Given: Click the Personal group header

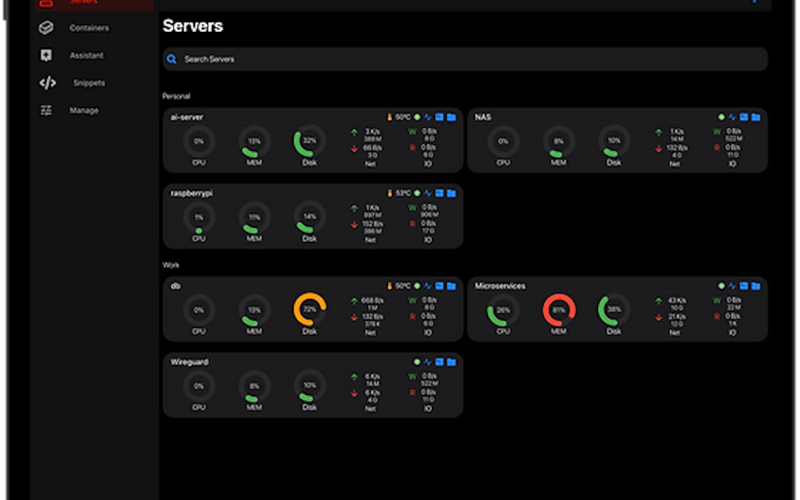Looking at the screenshot, I should pos(176,96).
